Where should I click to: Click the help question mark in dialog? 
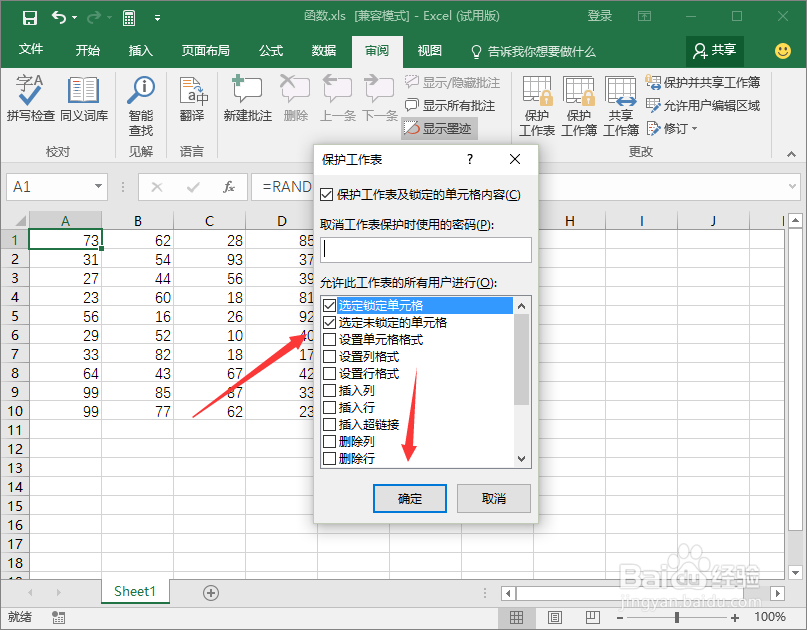pos(470,159)
